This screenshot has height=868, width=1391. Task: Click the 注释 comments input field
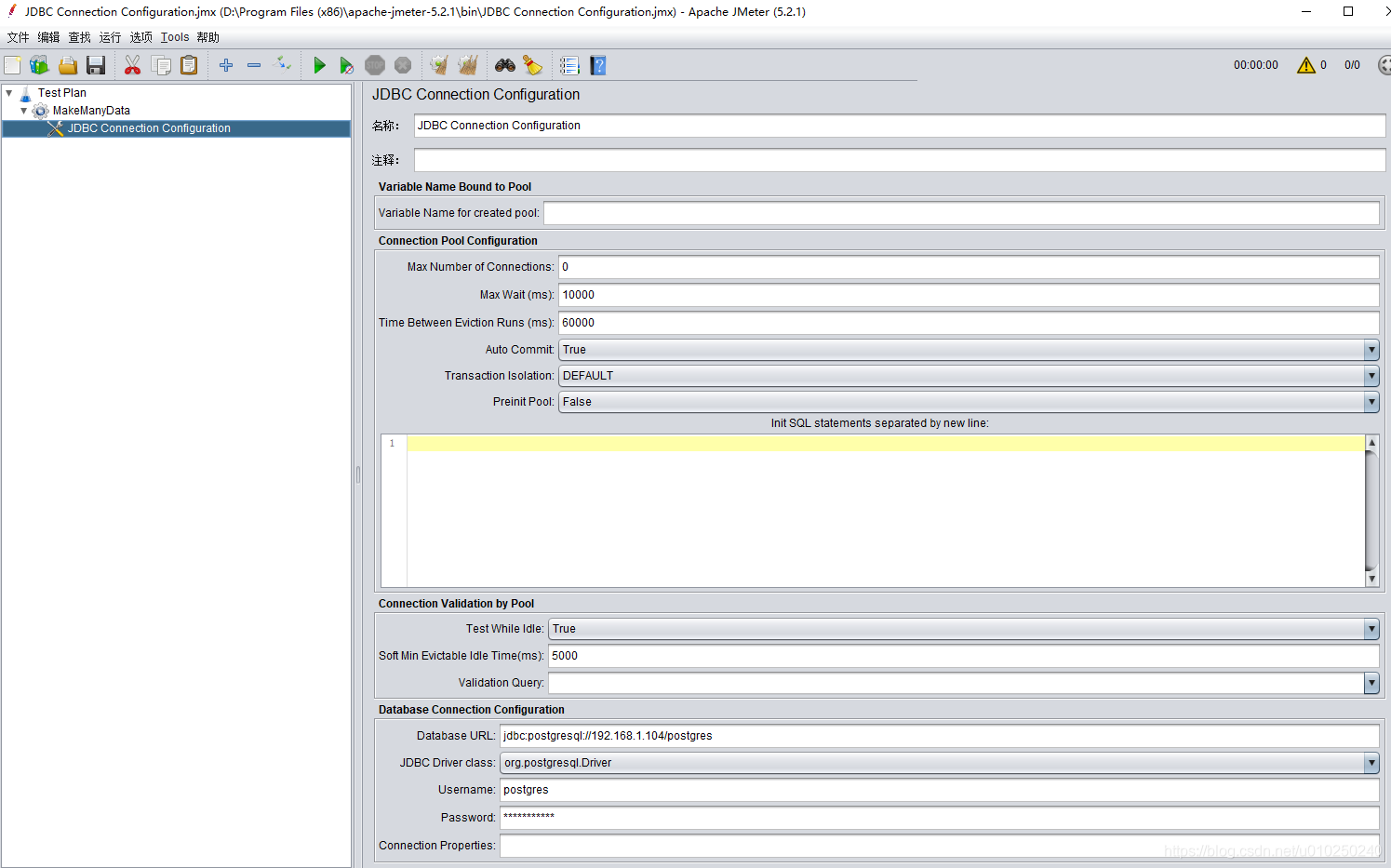coord(899,160)
